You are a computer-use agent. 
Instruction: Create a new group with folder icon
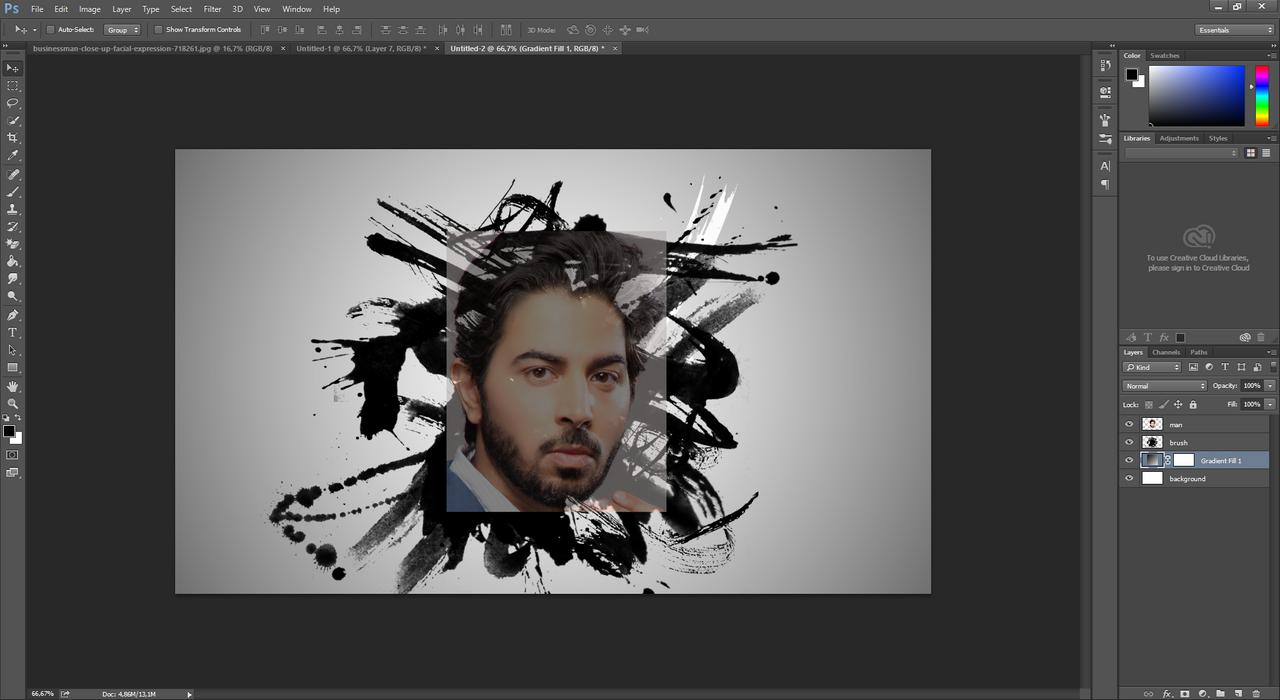click(x=1220, y=693)
